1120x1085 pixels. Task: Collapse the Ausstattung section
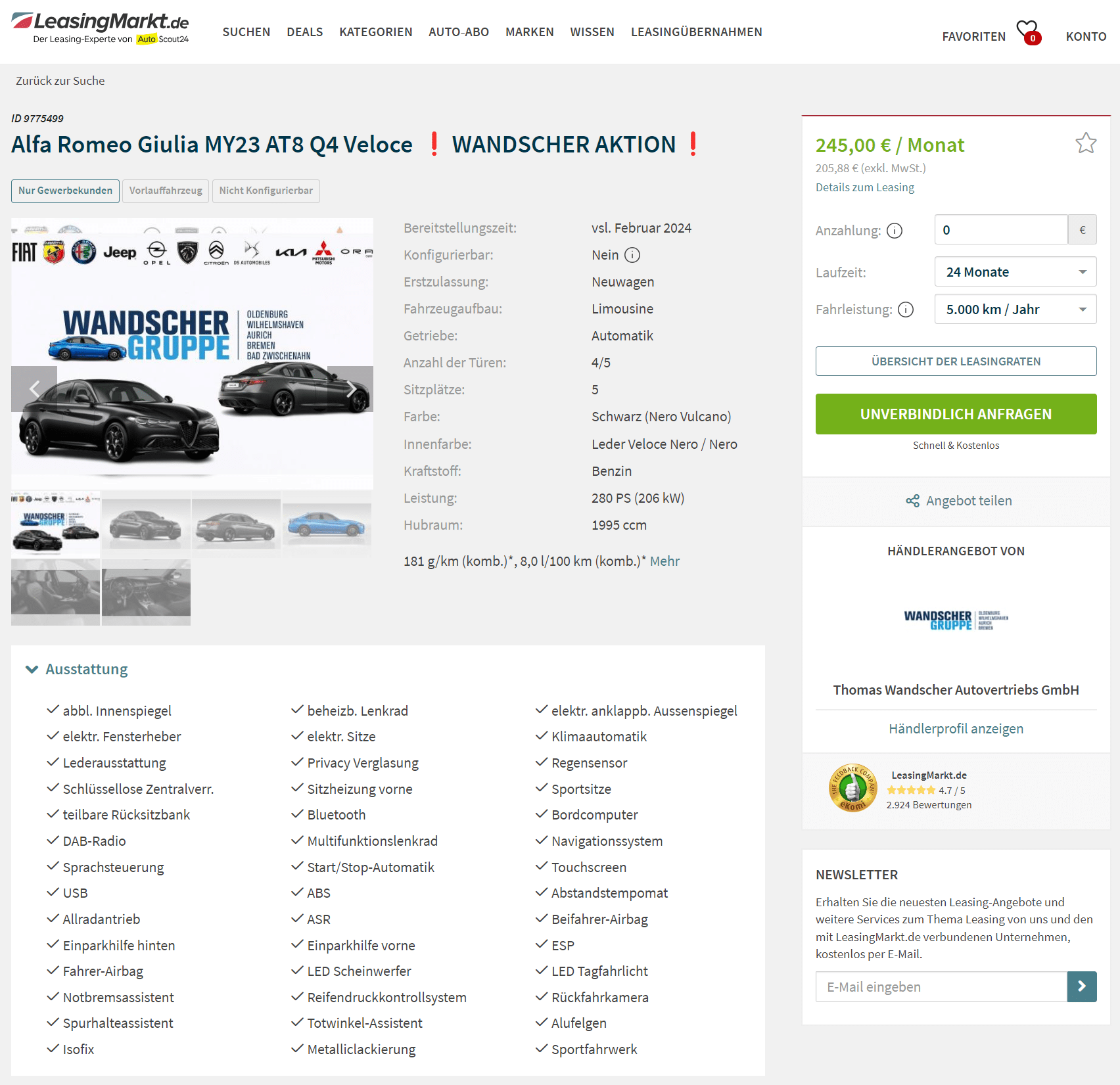77,669
